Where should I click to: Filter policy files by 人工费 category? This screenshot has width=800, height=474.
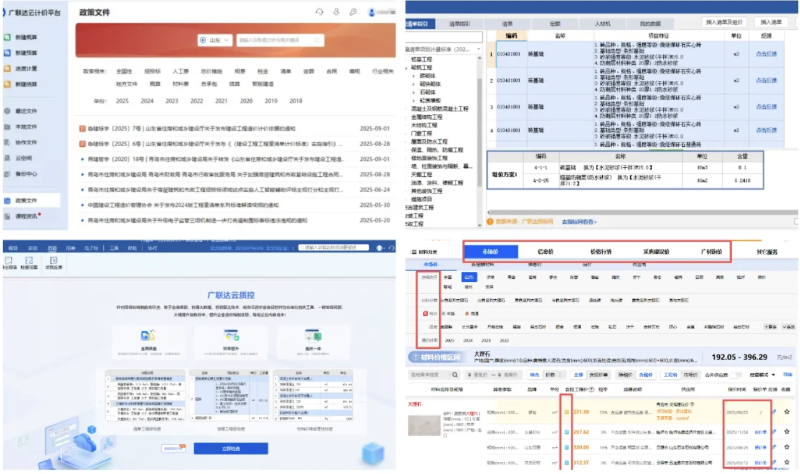pos(181,71)
